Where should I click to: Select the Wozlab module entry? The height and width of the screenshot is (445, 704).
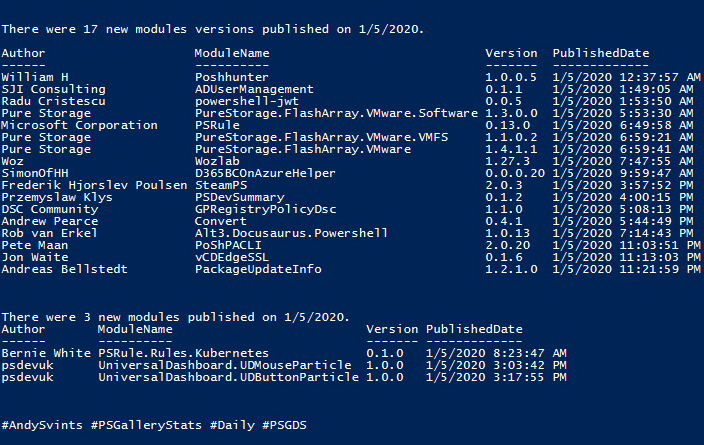[x=217, y=161]
